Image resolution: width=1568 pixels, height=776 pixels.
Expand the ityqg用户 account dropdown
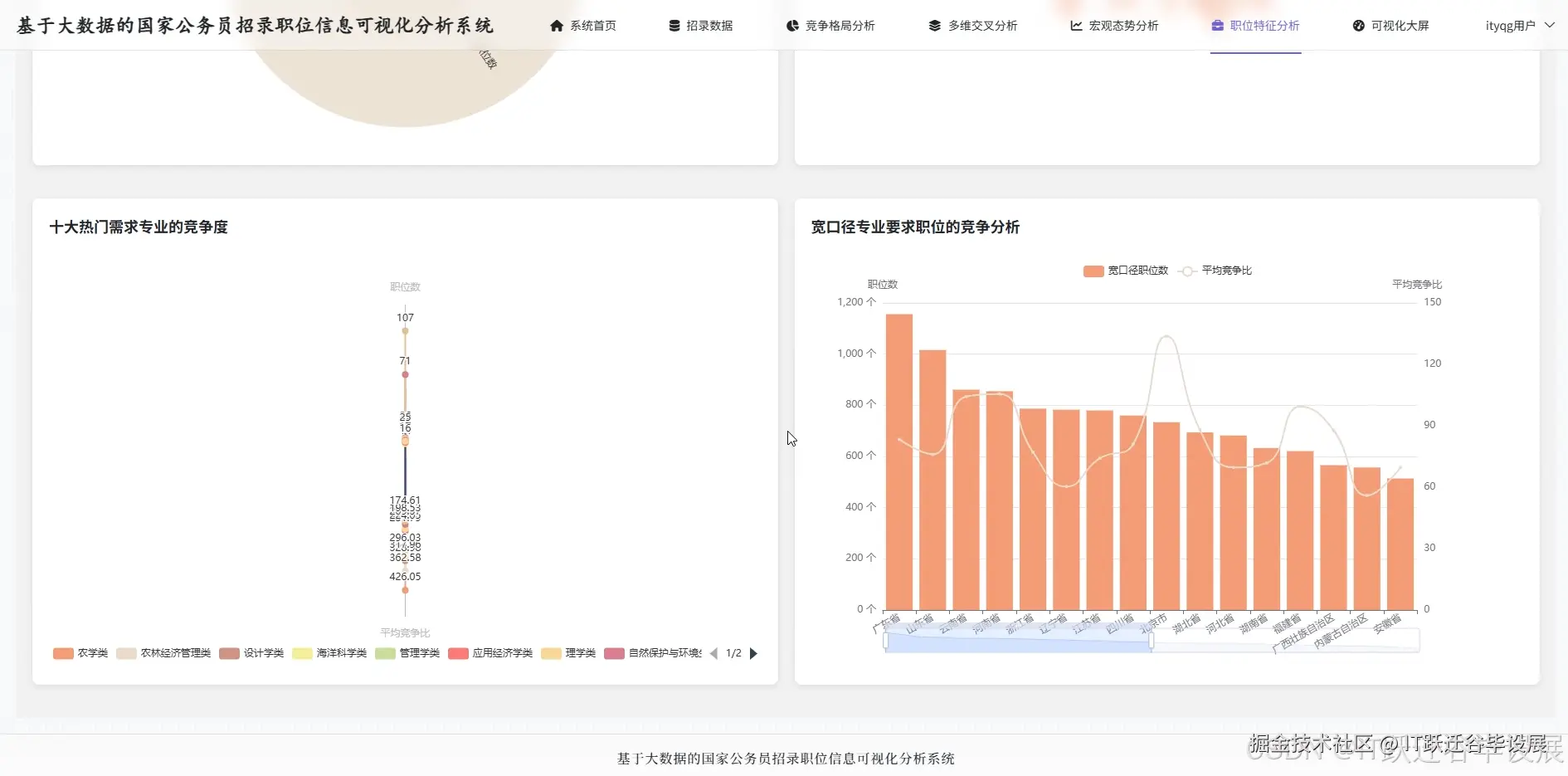tap(1520, 26)
